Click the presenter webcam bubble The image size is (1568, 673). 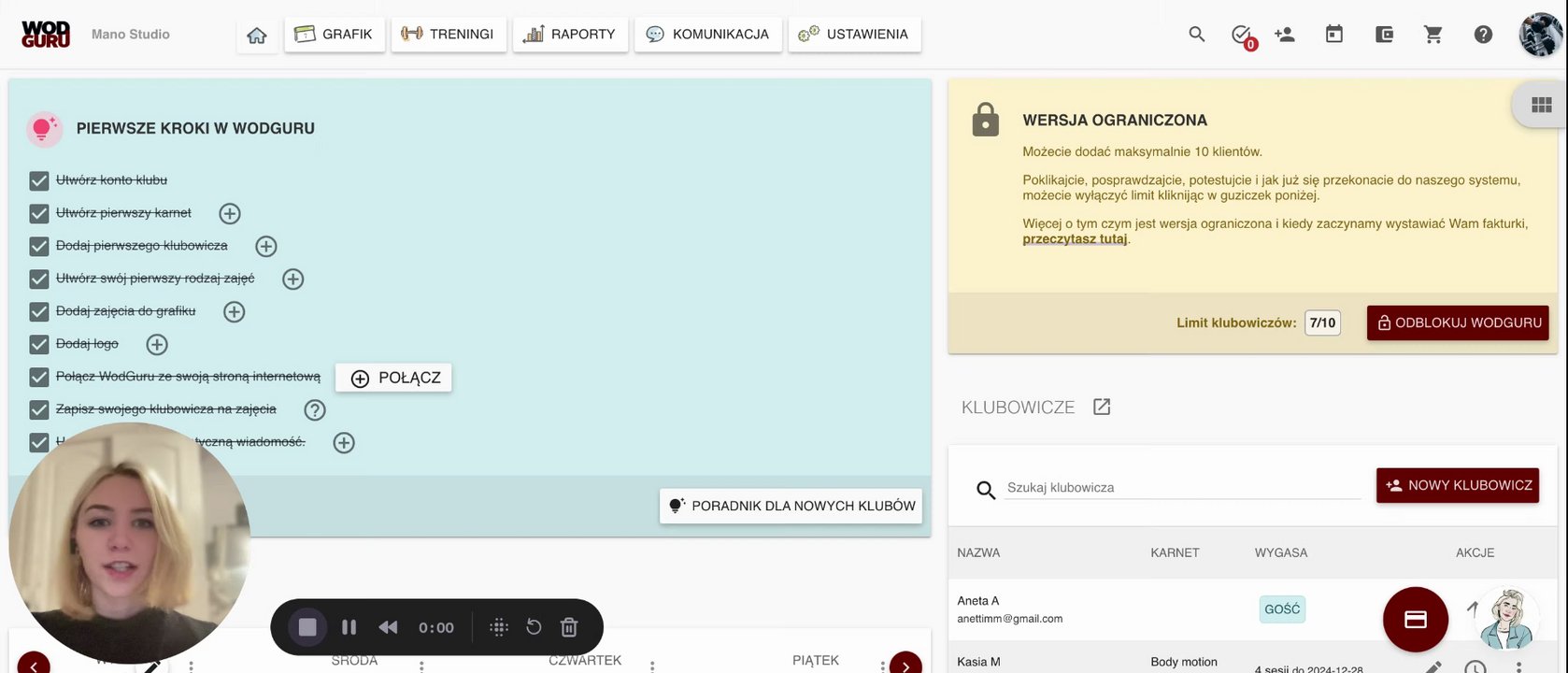point(130,543)
